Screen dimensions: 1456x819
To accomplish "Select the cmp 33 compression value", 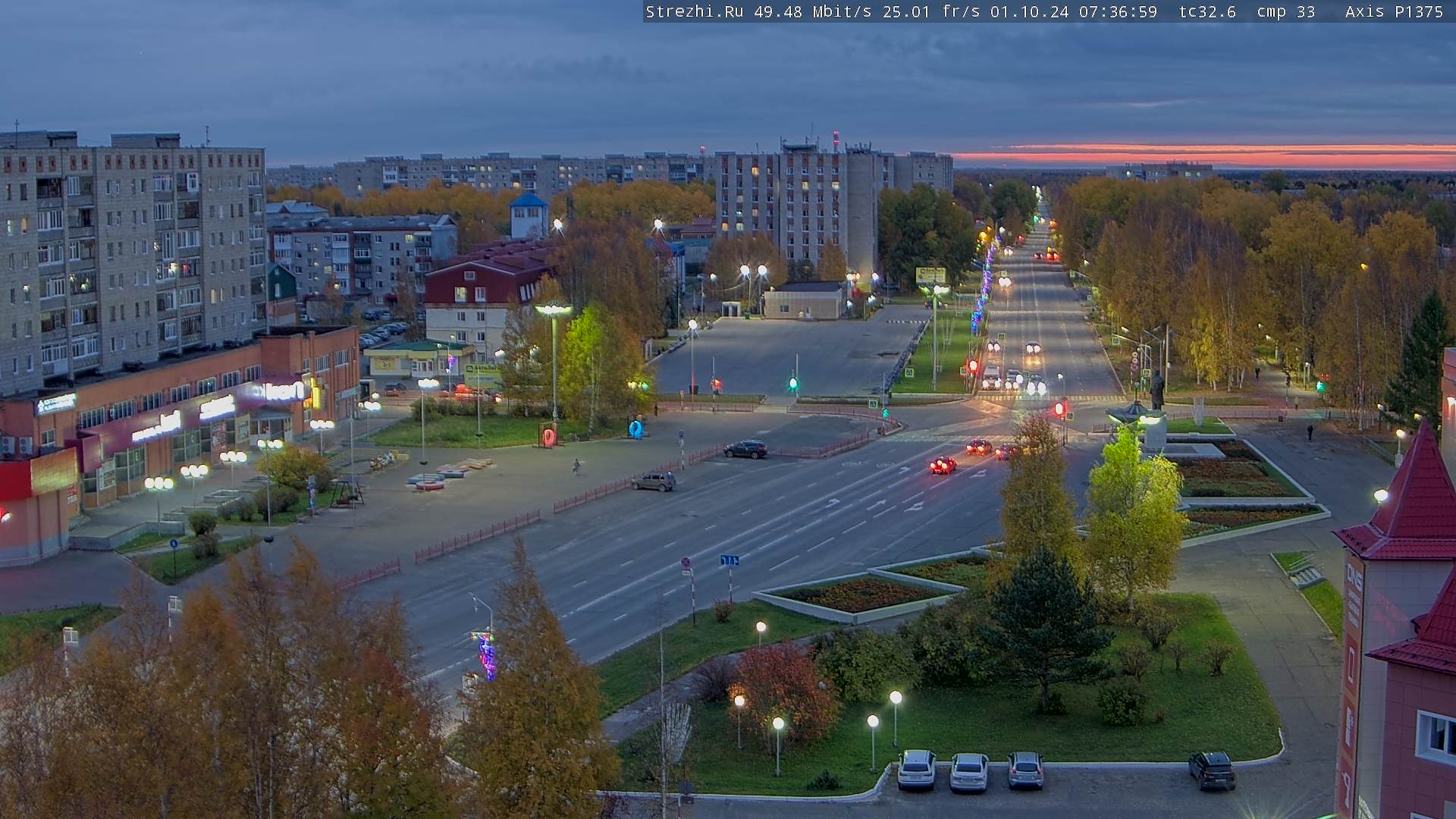I will [x=1286, y=11].
